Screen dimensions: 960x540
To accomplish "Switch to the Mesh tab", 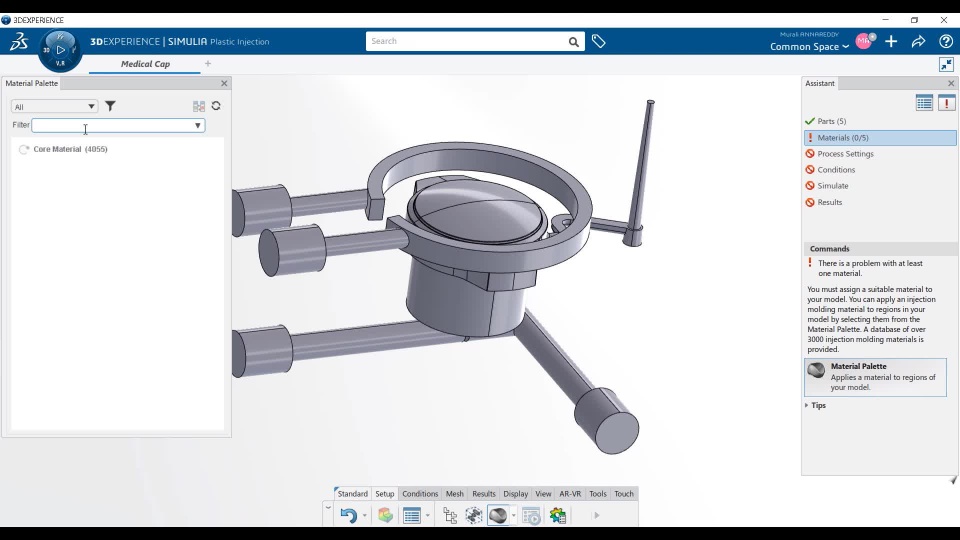I will point(455,493).
